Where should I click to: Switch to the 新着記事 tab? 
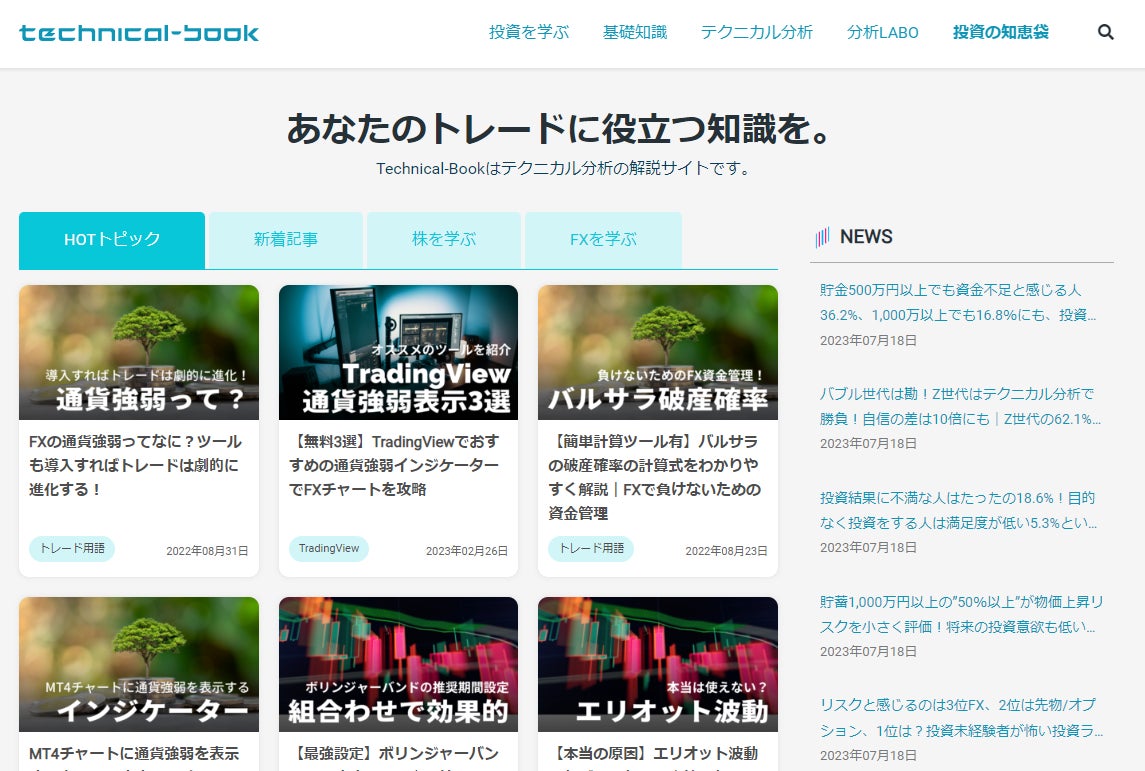pos(286,240)
